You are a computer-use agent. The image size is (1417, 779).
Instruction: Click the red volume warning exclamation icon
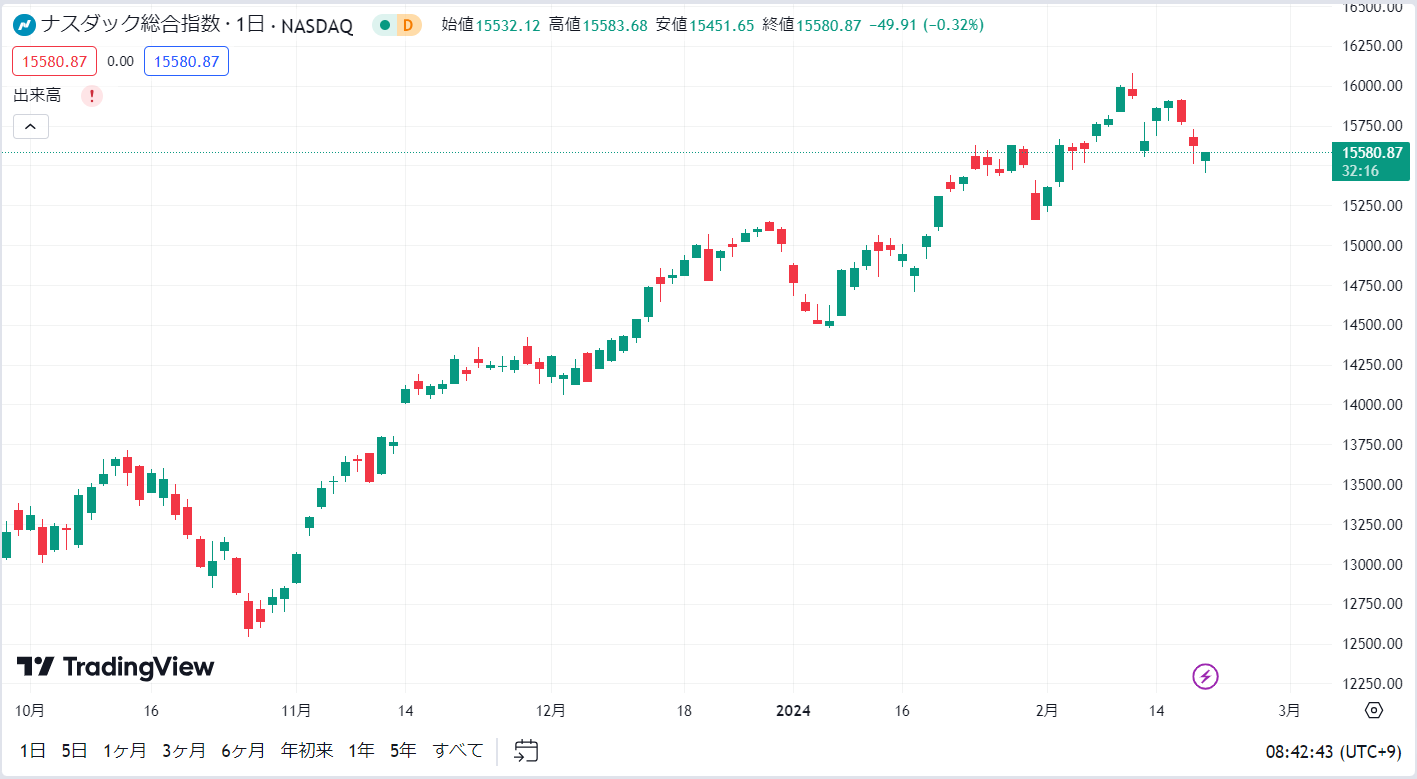click(x=92, y=96)
